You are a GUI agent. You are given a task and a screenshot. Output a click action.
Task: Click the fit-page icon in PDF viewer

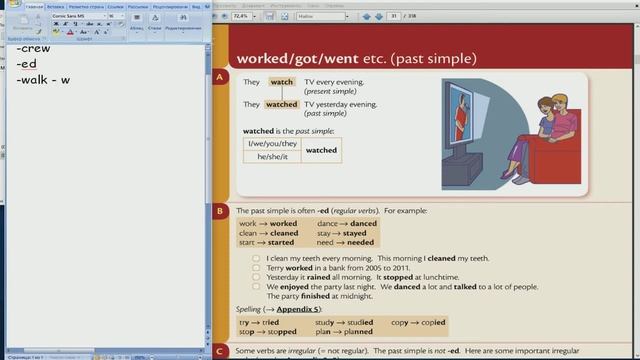[x=284, y=16]
